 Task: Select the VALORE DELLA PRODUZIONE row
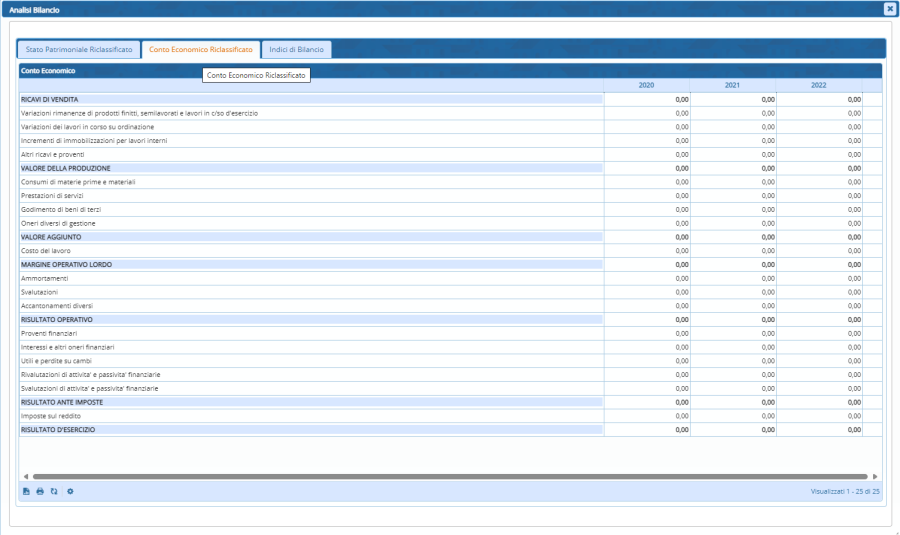[x=310, y=168]
